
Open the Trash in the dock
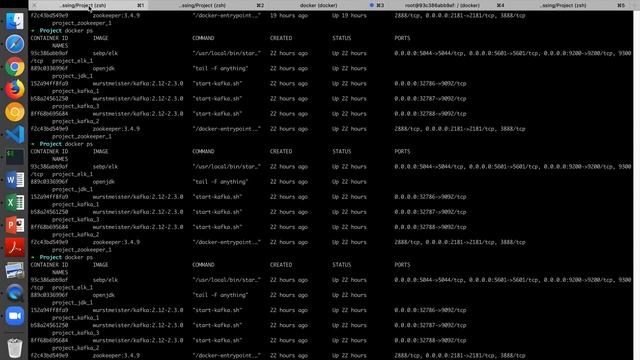click(15, 348)
